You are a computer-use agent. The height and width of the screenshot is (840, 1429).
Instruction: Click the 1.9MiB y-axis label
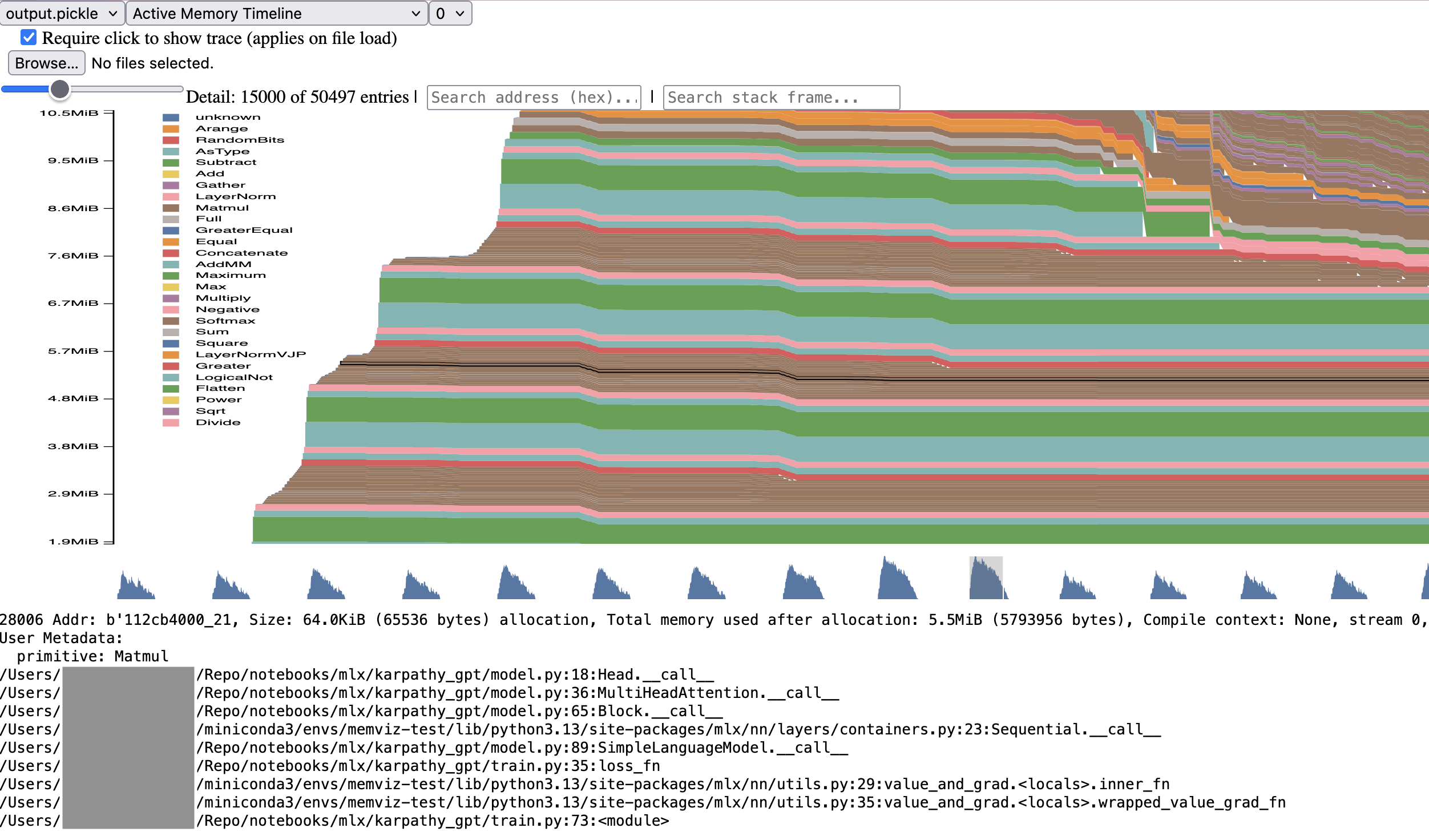pyautogui.click(x=73, y=542)
